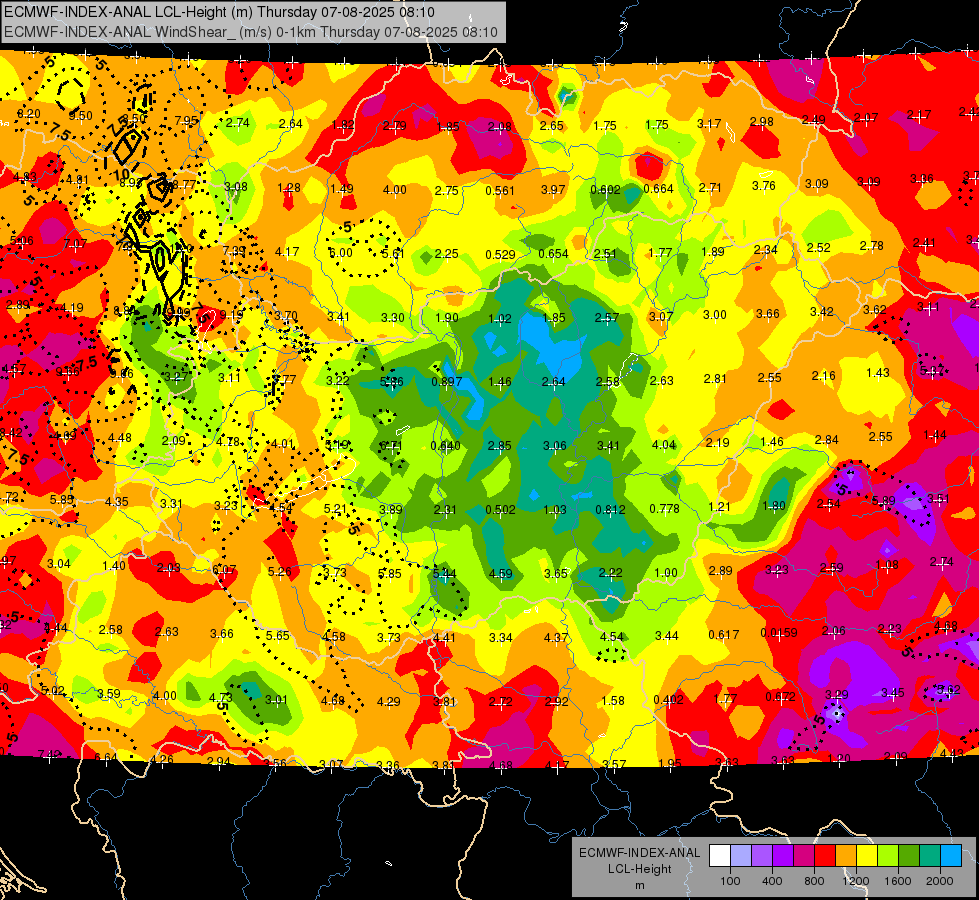Click the grid value 1.80
The width and height of the screenshot is (979, 900).
point(774,506)
